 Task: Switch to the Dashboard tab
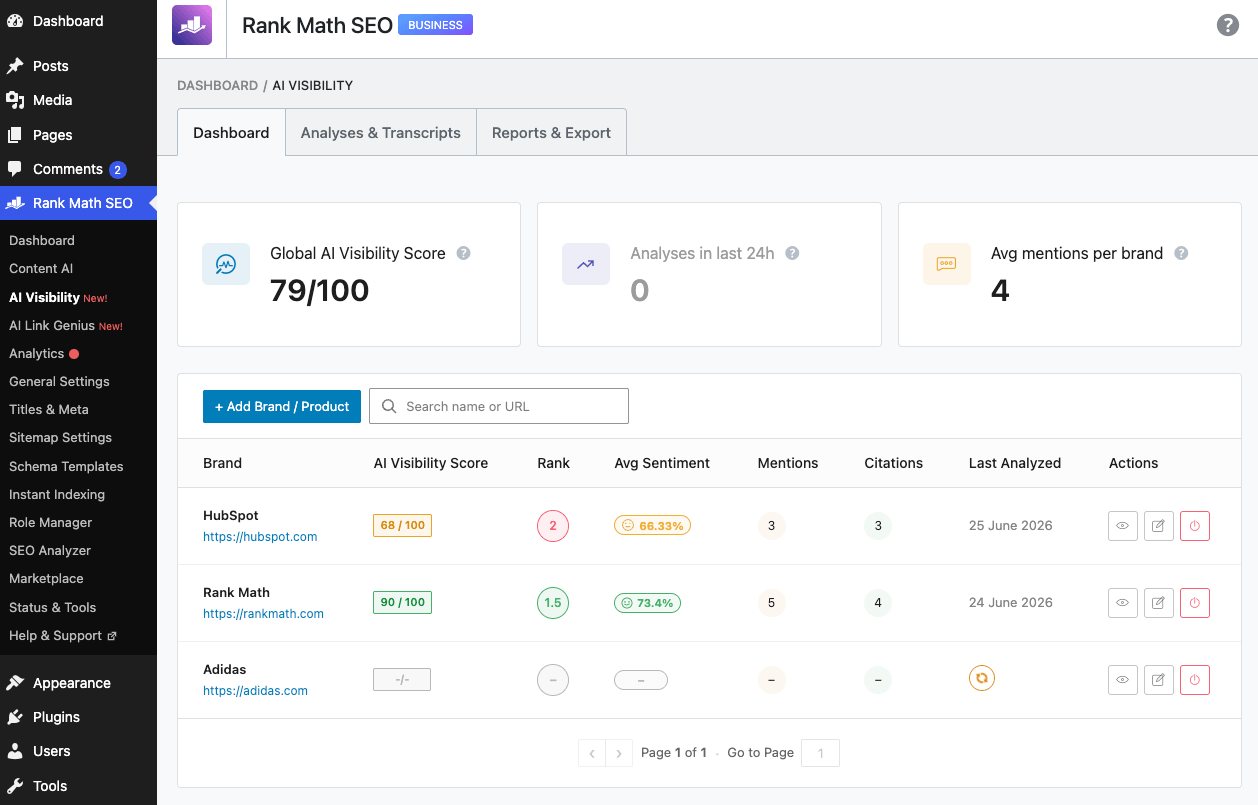231,133
